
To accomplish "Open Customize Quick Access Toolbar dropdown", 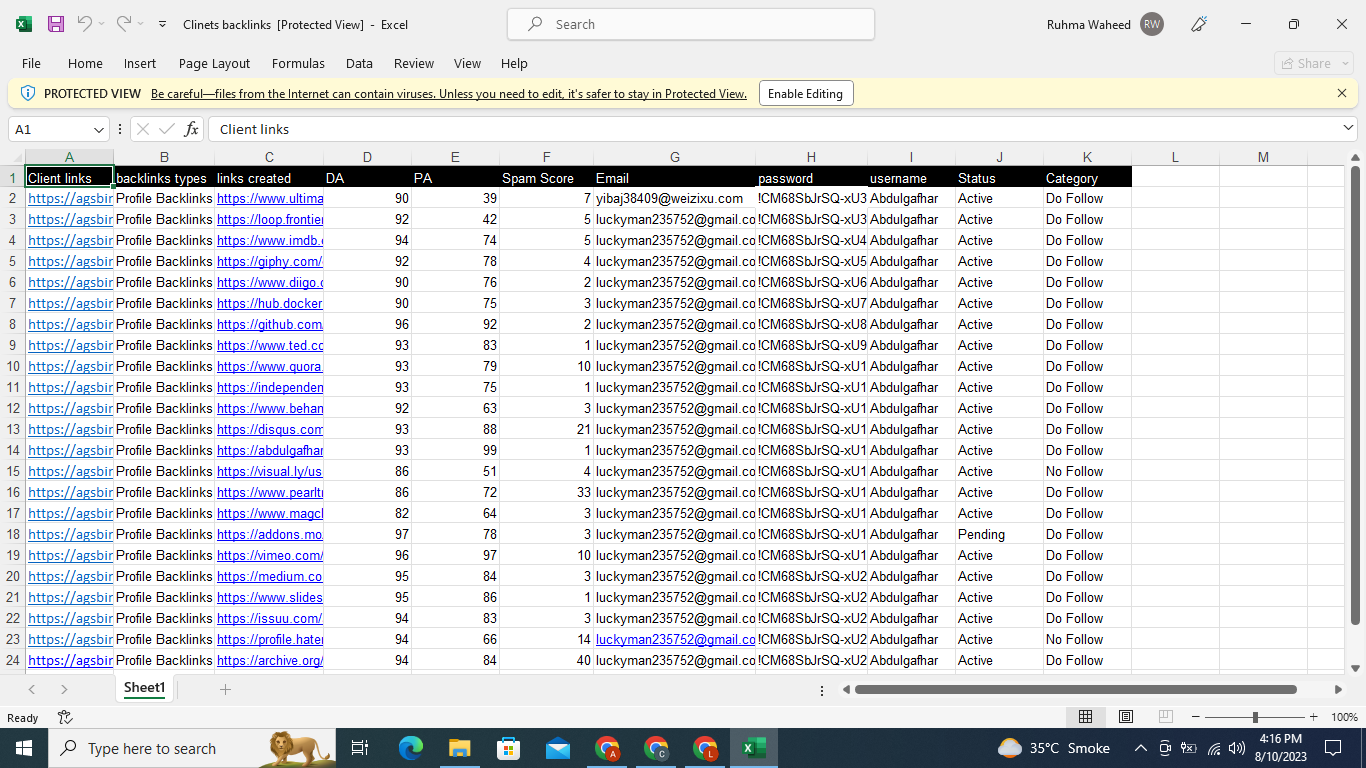I will click(x=163, y=24).
